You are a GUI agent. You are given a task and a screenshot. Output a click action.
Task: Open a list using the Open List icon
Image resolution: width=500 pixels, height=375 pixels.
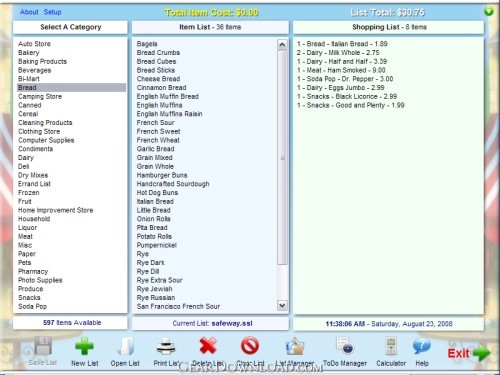[x=126, y=346]
